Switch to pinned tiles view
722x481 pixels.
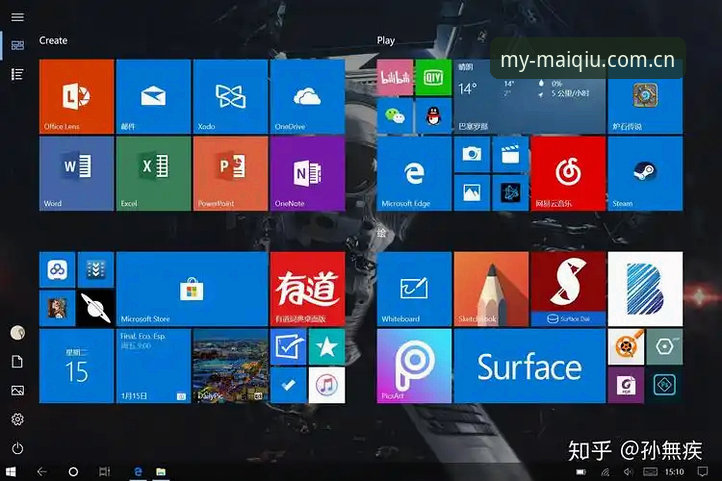[x=17, y=45]
